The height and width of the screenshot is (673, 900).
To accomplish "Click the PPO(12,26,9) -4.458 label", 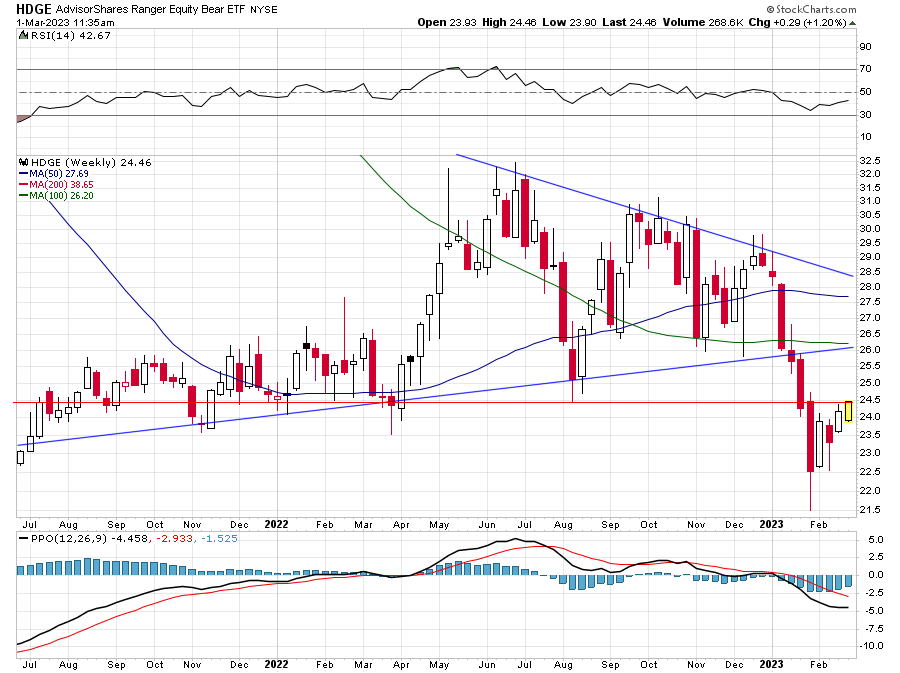I will pos(89,539).
